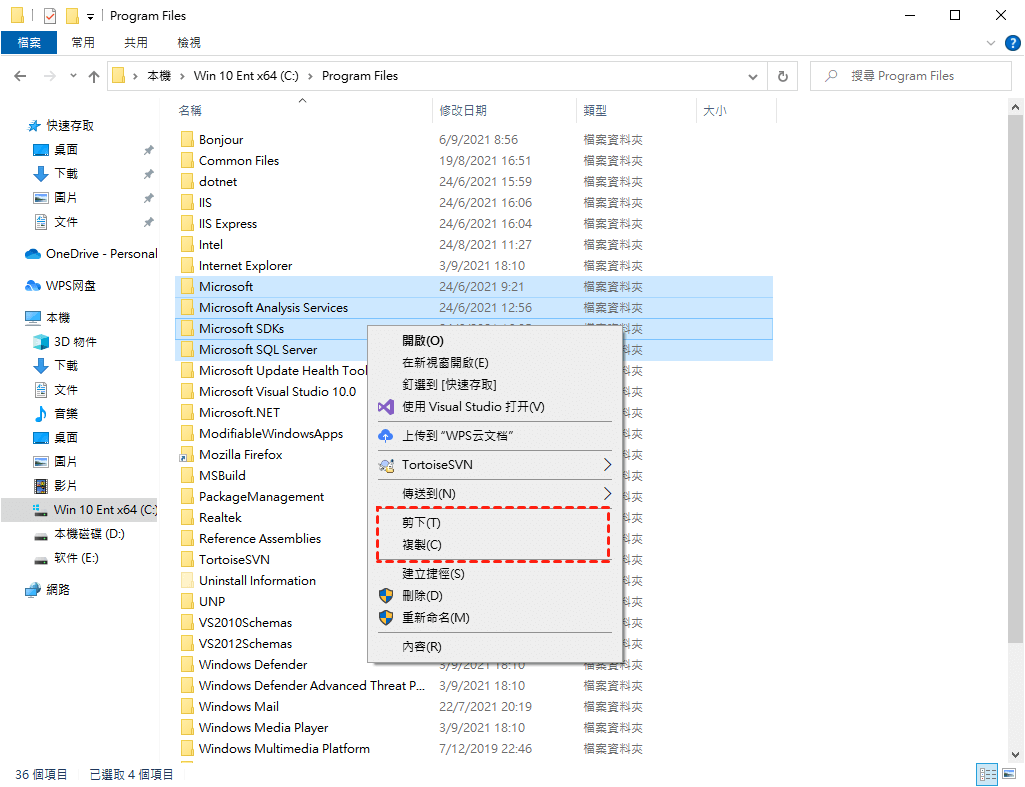Select the dotnet folder
The width and height of the screenshot is (1025, 787).
pyautogui.click(x=218, y=182)
